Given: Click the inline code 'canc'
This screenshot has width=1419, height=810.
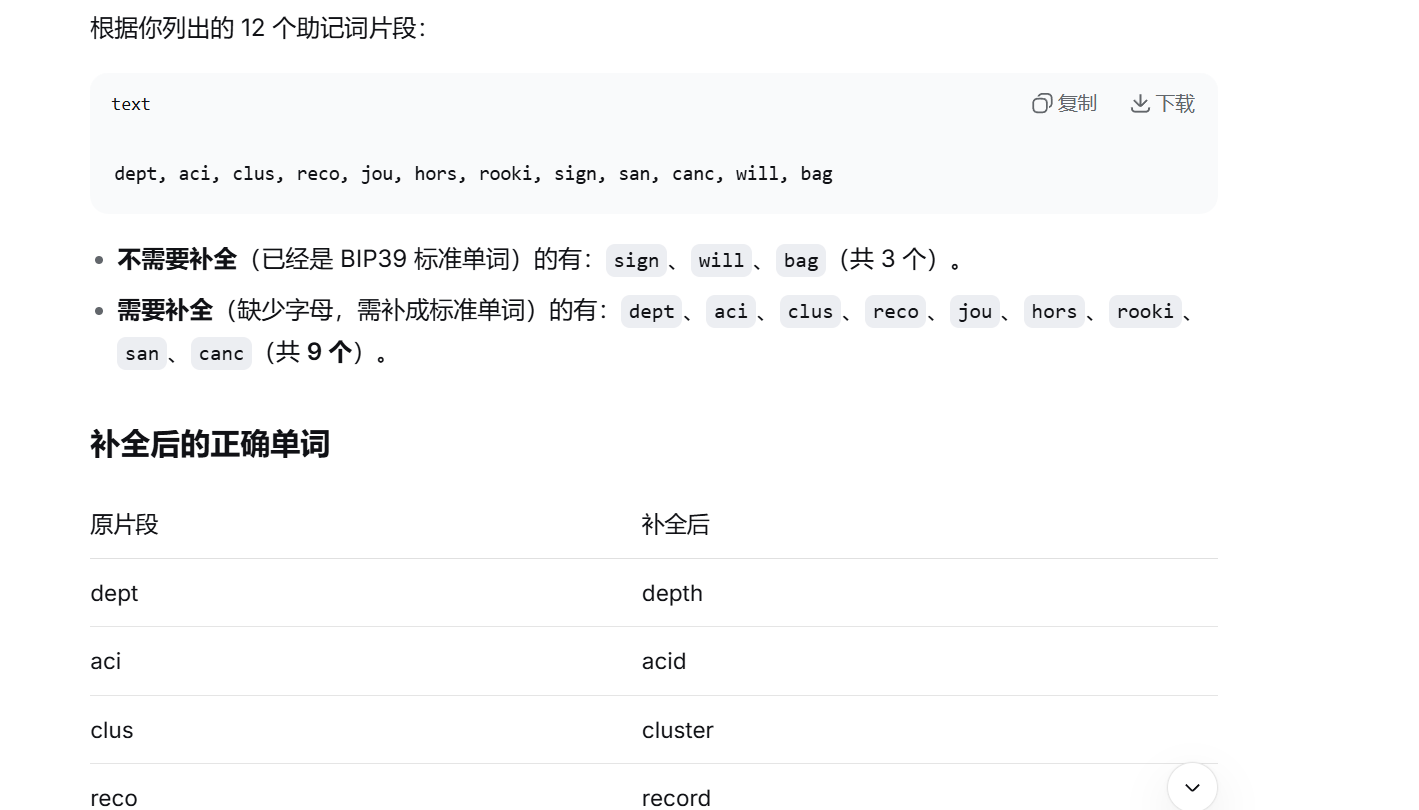Looking at the screenshot, I should click(x=221, y=354).
